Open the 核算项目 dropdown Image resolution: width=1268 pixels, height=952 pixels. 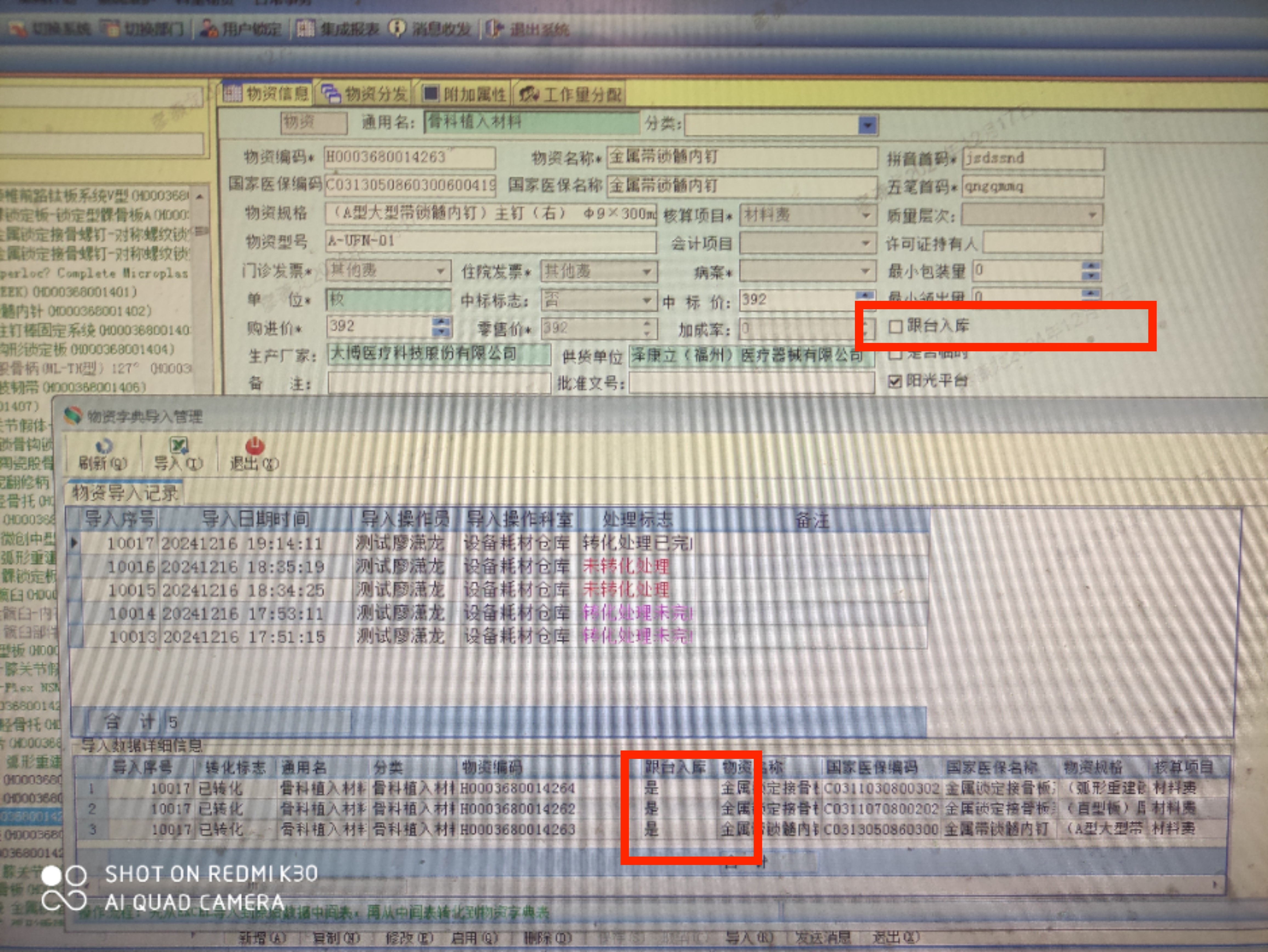[x=866, y=216]
